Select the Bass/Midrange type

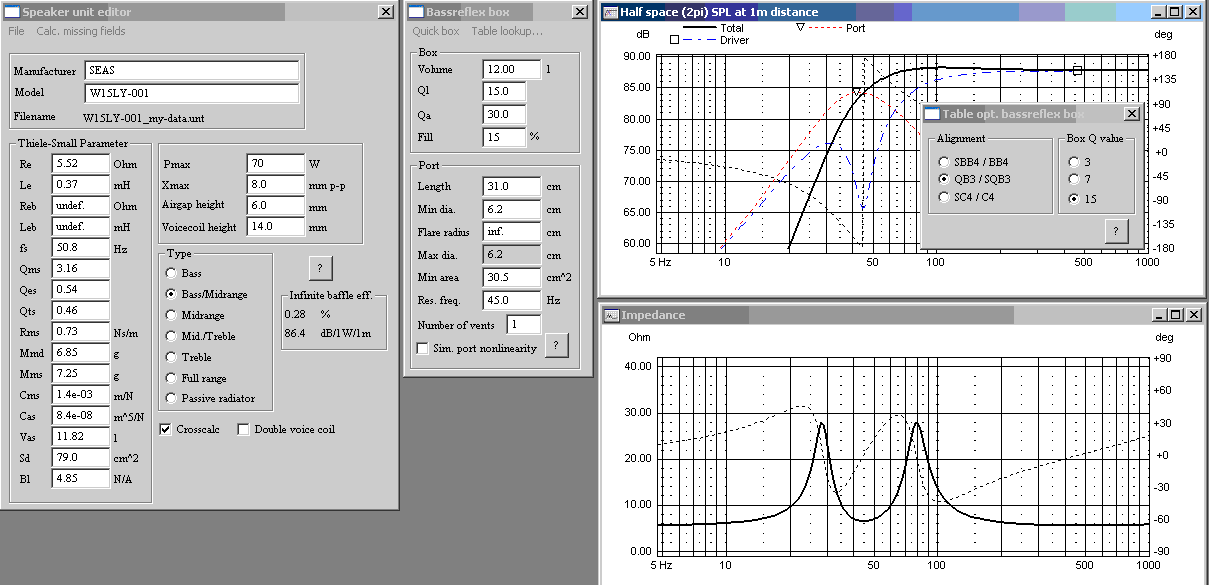(172, 295)
